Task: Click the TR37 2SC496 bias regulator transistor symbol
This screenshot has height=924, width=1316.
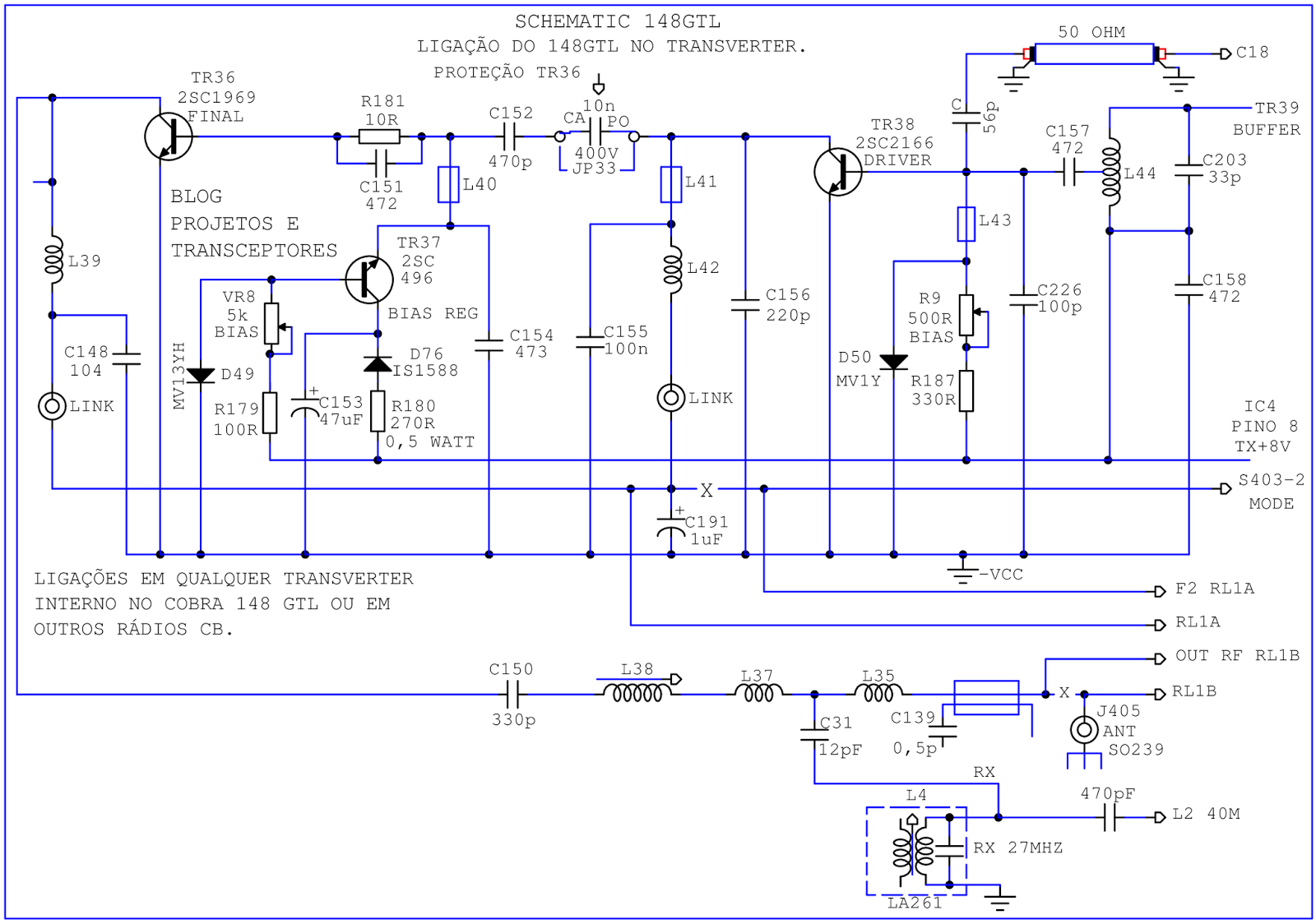Action: click(369, 280)
